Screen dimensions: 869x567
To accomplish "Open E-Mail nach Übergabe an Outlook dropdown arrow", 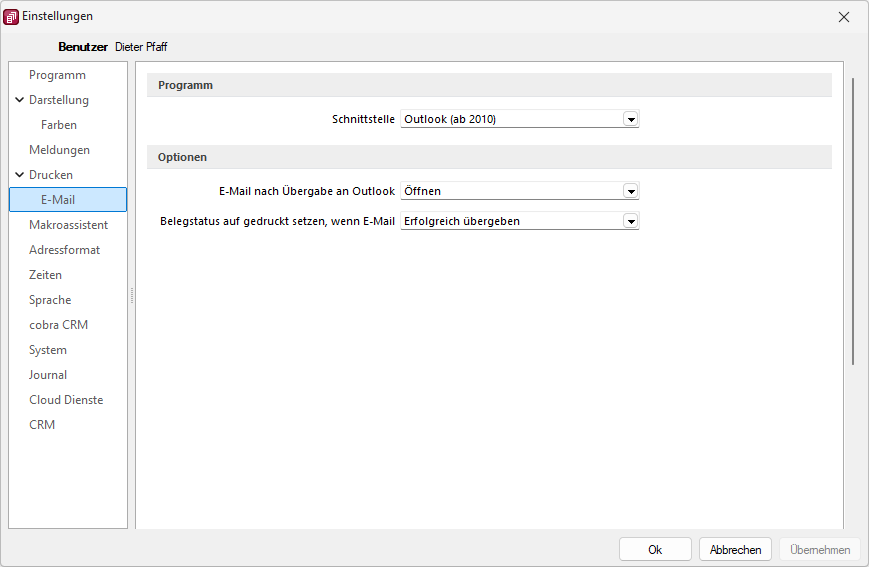I will (x=631, y=191).
